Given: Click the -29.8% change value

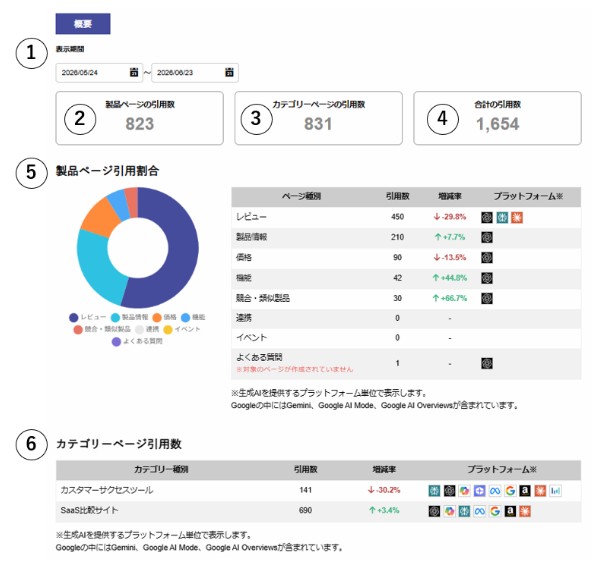Looking at the screenshot, I should (450, 217).
